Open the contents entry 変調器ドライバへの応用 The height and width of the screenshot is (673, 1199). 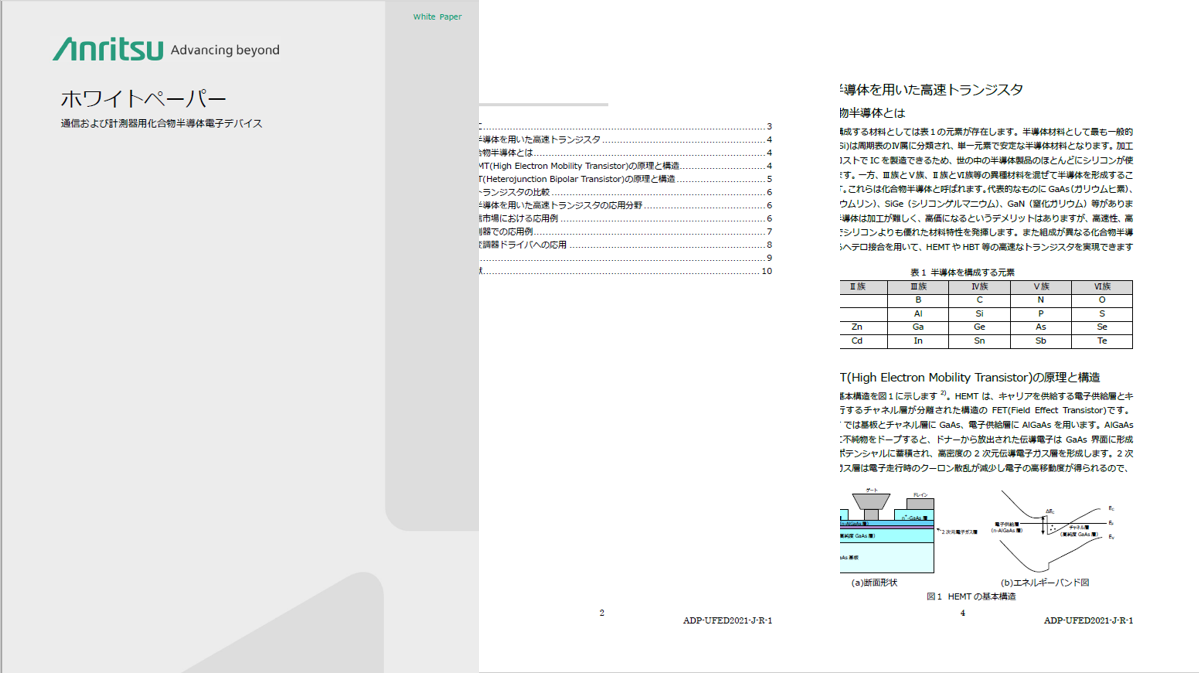[523, 245]
